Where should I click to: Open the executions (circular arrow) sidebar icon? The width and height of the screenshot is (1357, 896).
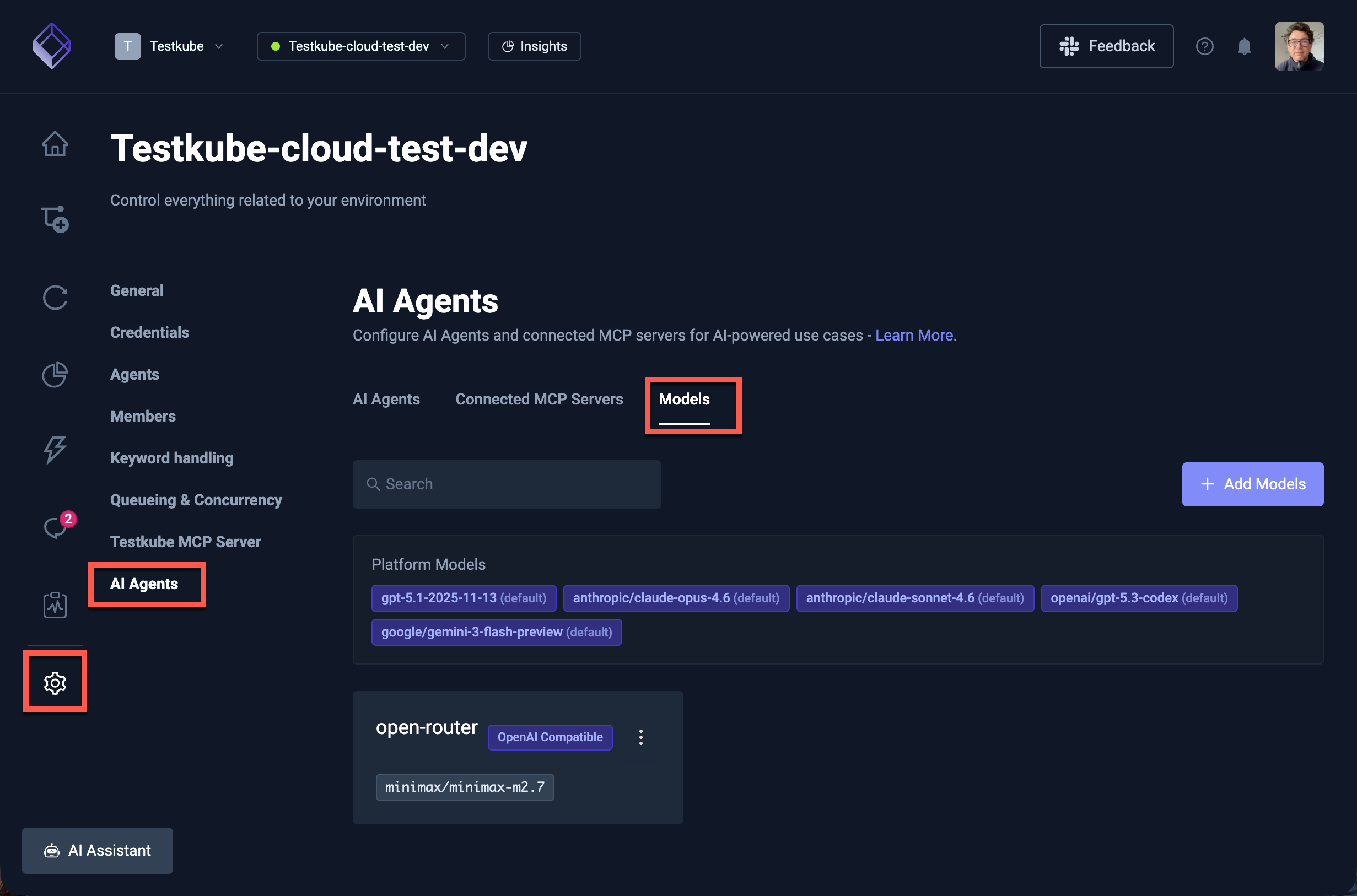pyautogui.click(x=55, y=297)
